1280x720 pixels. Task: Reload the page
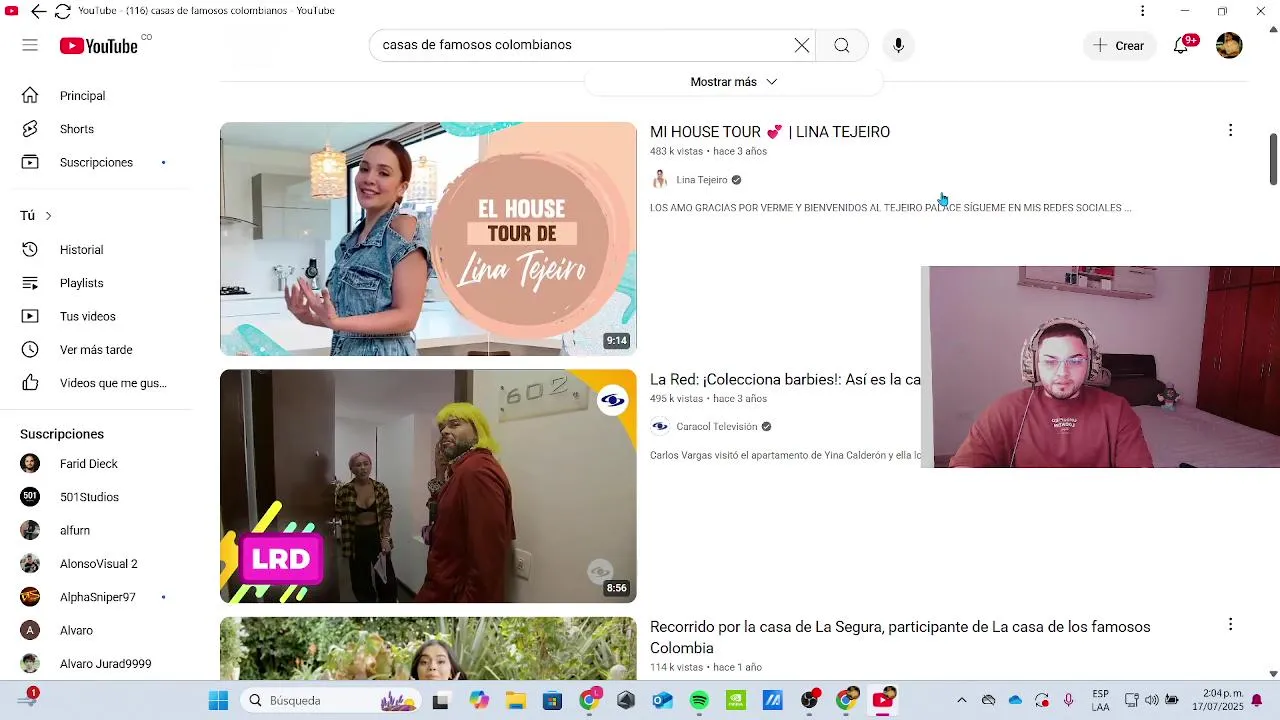(x=62, y=11)
